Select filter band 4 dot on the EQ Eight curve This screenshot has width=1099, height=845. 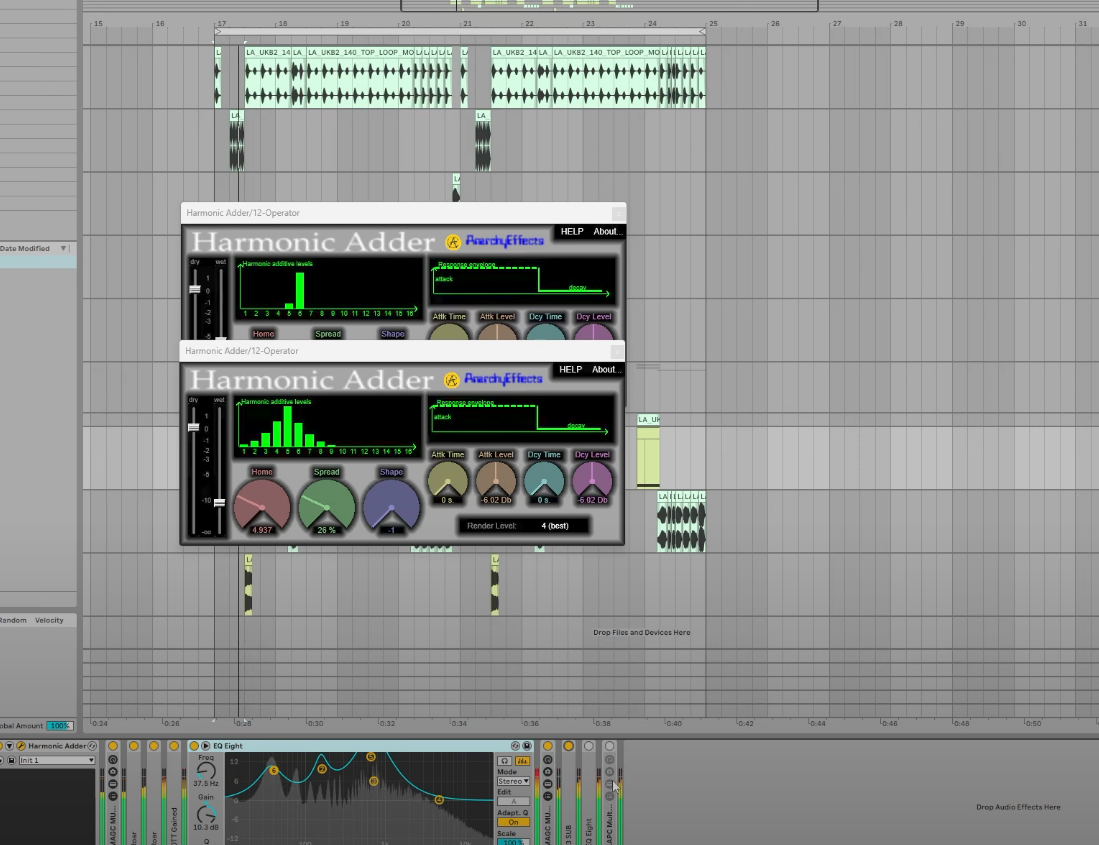click(x=438, y=799)
